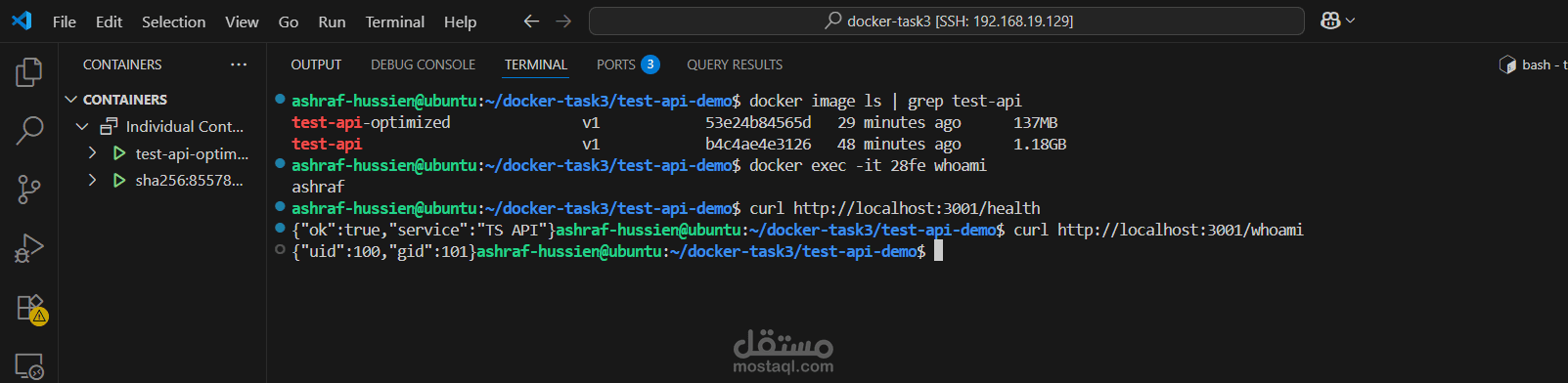Collapse the CONTAINERS section
The image size is (1568, 383).
click(70, 100)
